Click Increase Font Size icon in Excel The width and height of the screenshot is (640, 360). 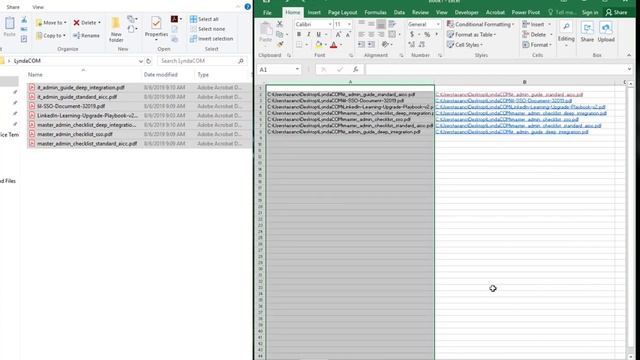click(338, 34)
